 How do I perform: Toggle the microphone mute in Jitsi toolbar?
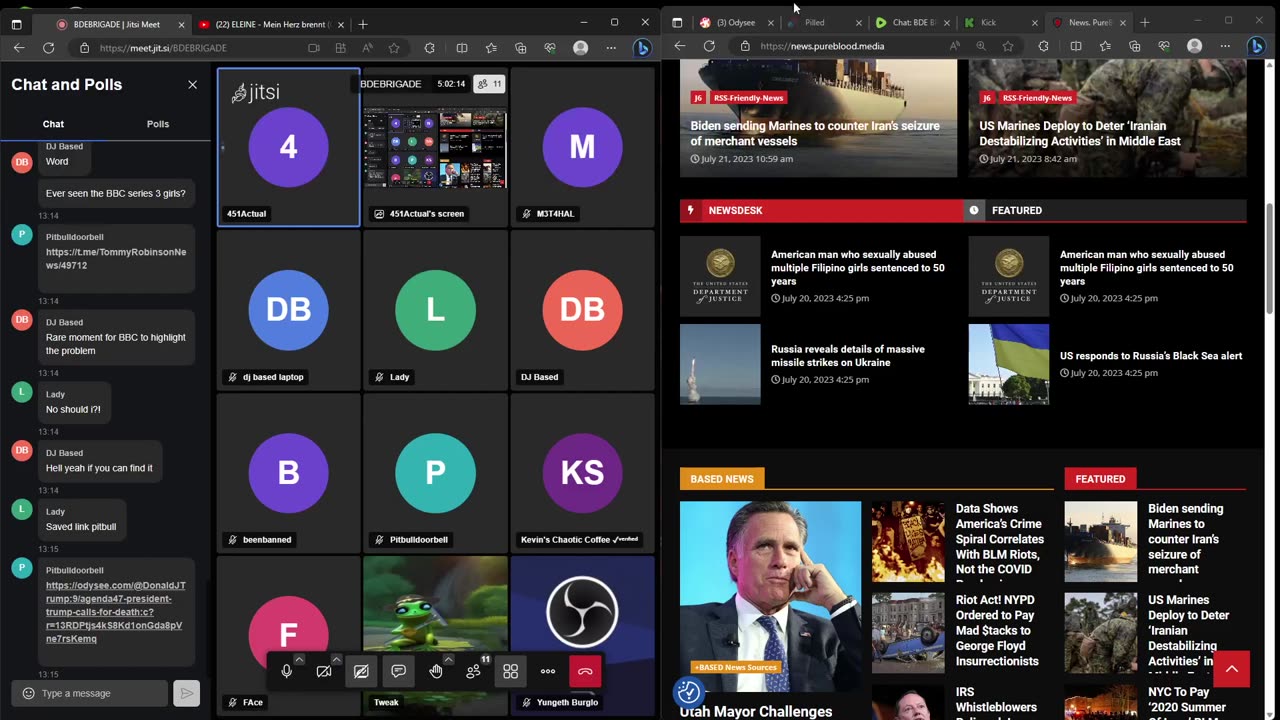point(286,672)
